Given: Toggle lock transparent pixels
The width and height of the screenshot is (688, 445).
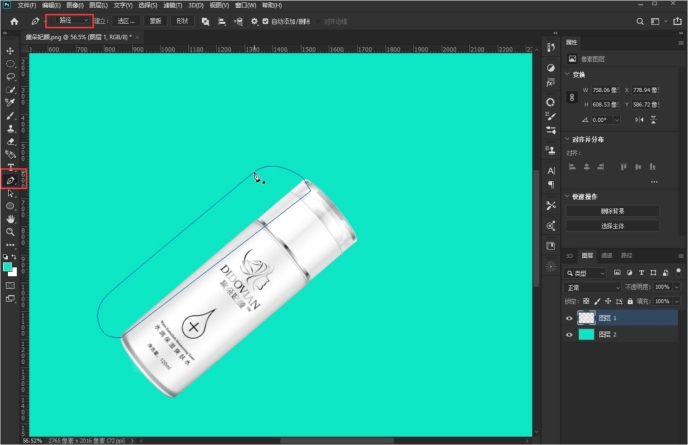Looking at the screenshot, I should pos(586,301).
